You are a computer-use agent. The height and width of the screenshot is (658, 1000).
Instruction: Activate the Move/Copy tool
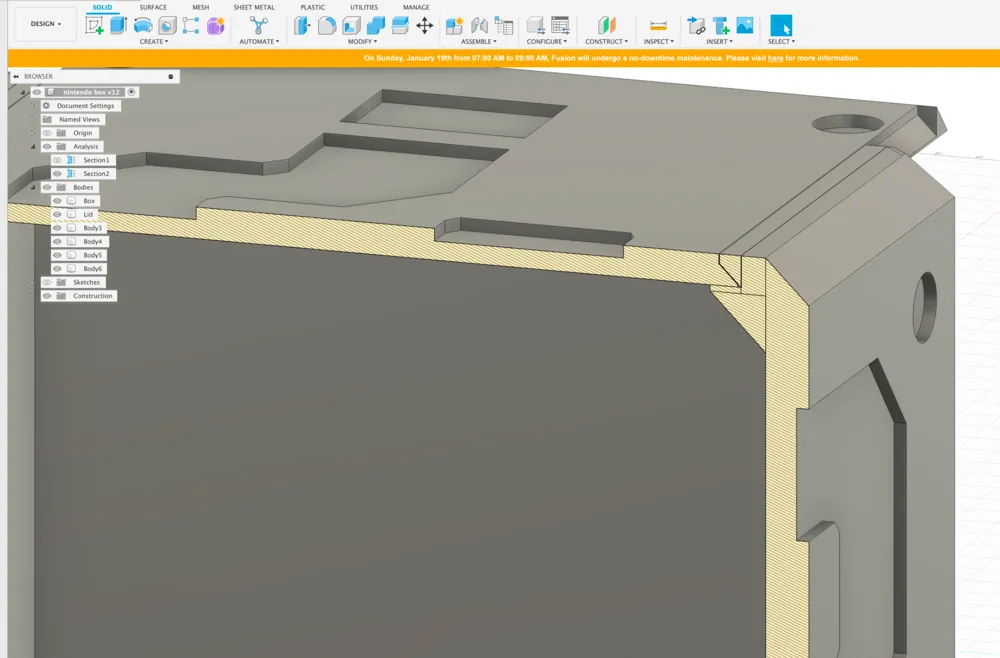click(425, 26)
